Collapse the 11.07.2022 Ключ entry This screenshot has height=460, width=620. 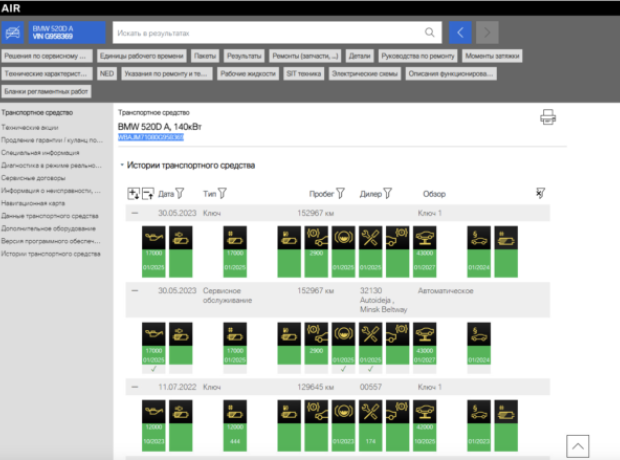135,387
